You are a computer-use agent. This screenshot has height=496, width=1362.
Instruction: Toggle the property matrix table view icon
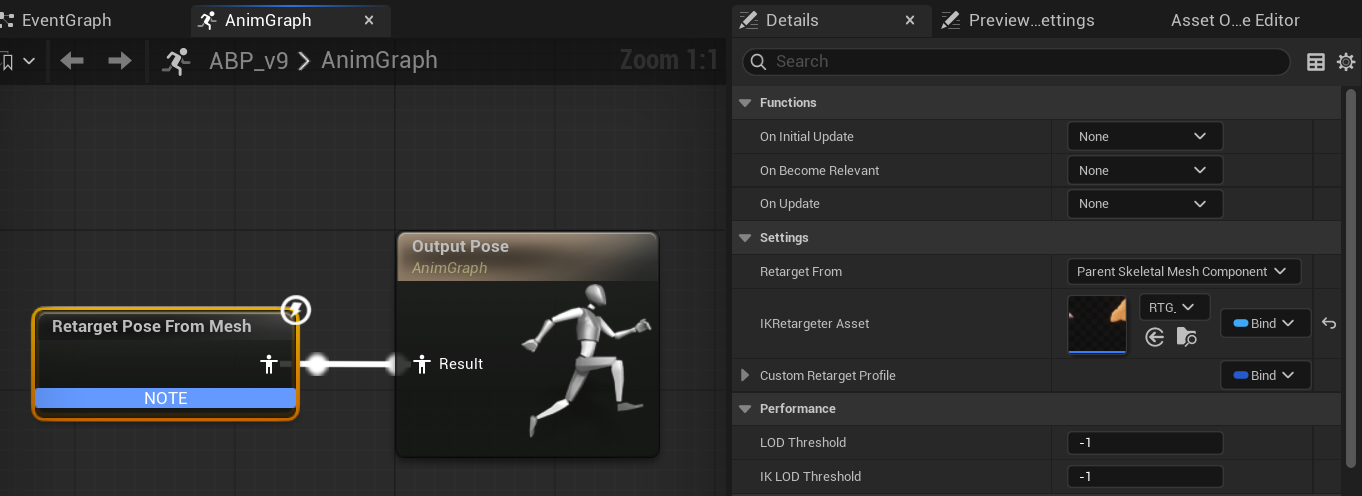tap(1316, 62)
